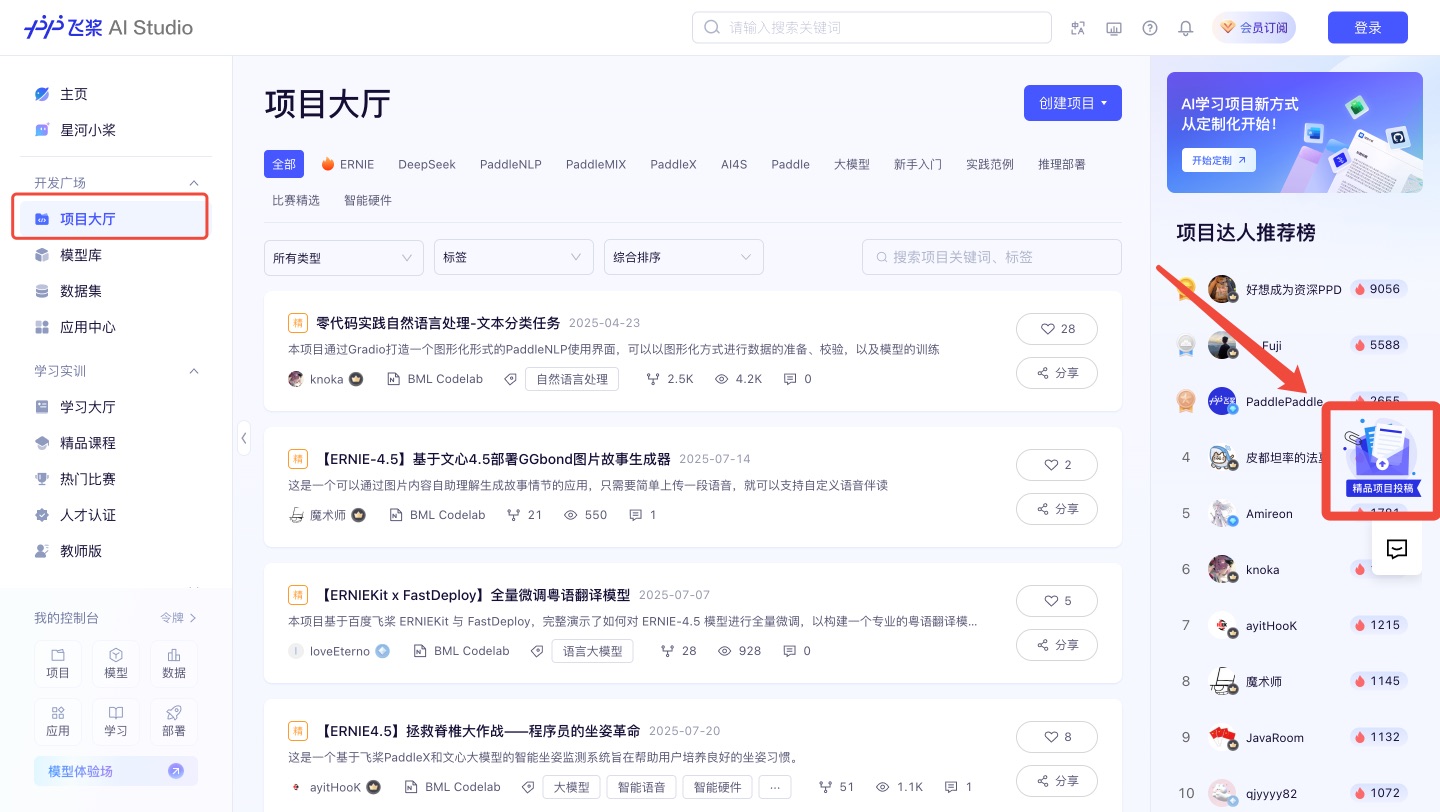Open the 零代码实践自然语言处理 project title
1440x812 pixels.
click(x=438, y=323)
